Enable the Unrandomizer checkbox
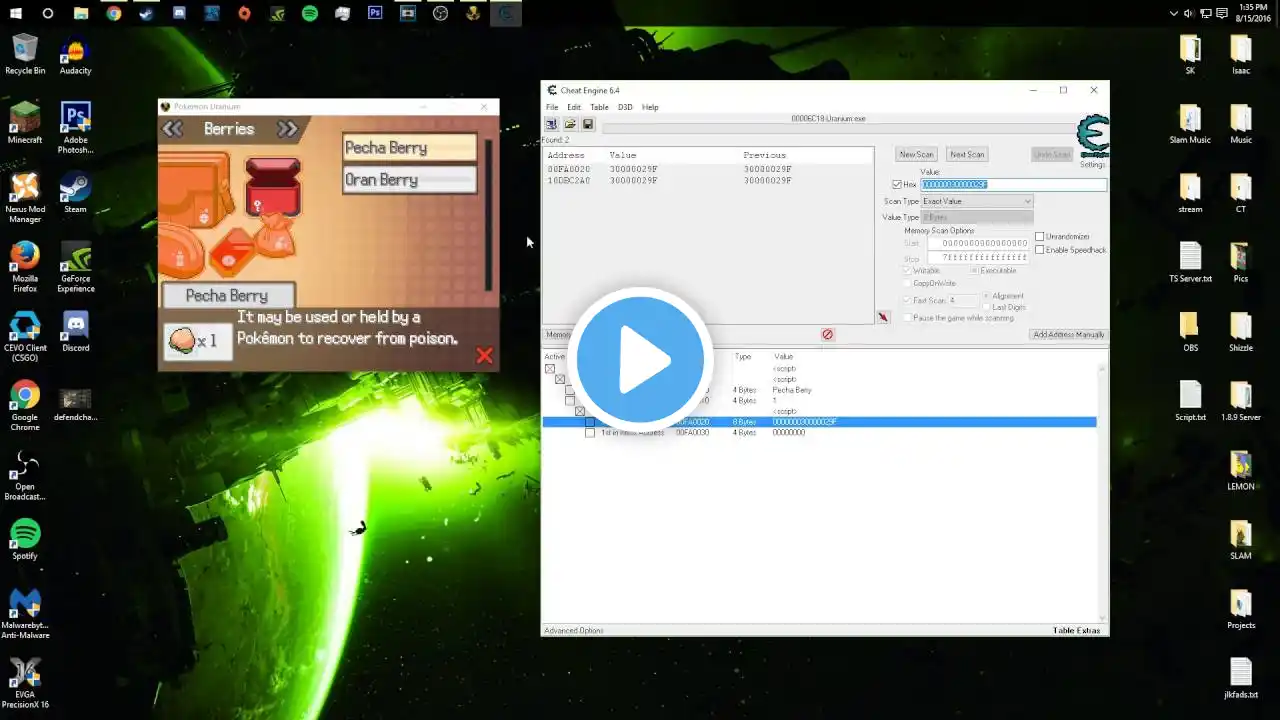1280x720 pixels. pyautogui.click(x=1040, y=237)
